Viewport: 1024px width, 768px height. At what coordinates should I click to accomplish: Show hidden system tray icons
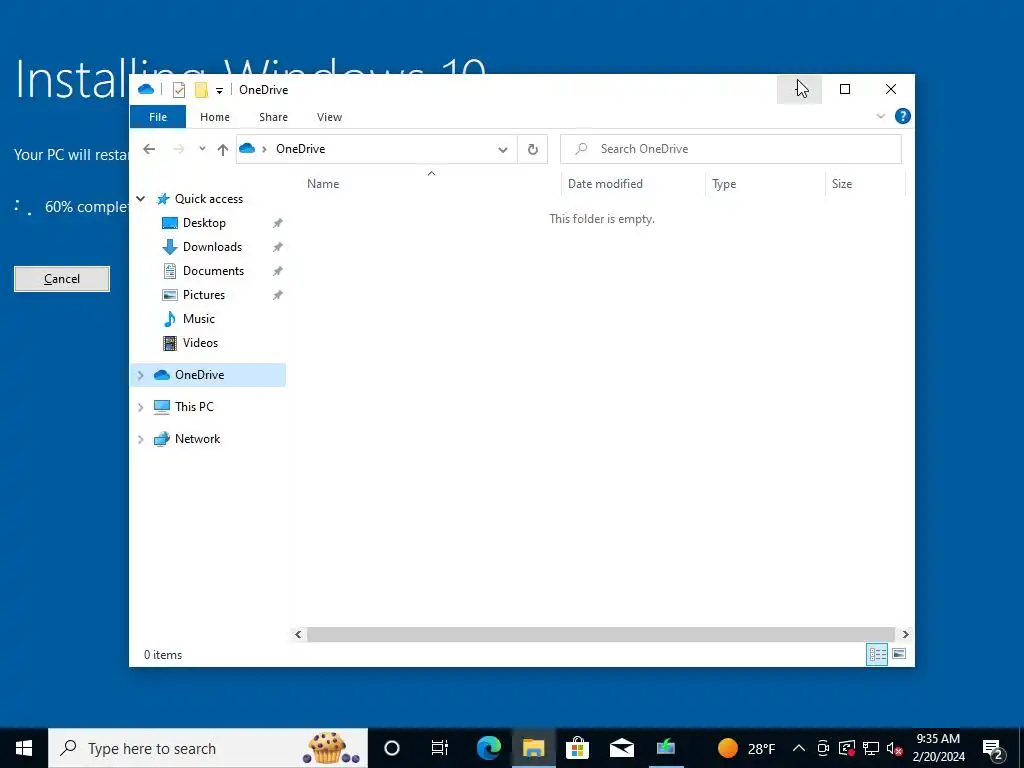coord(799,748)
